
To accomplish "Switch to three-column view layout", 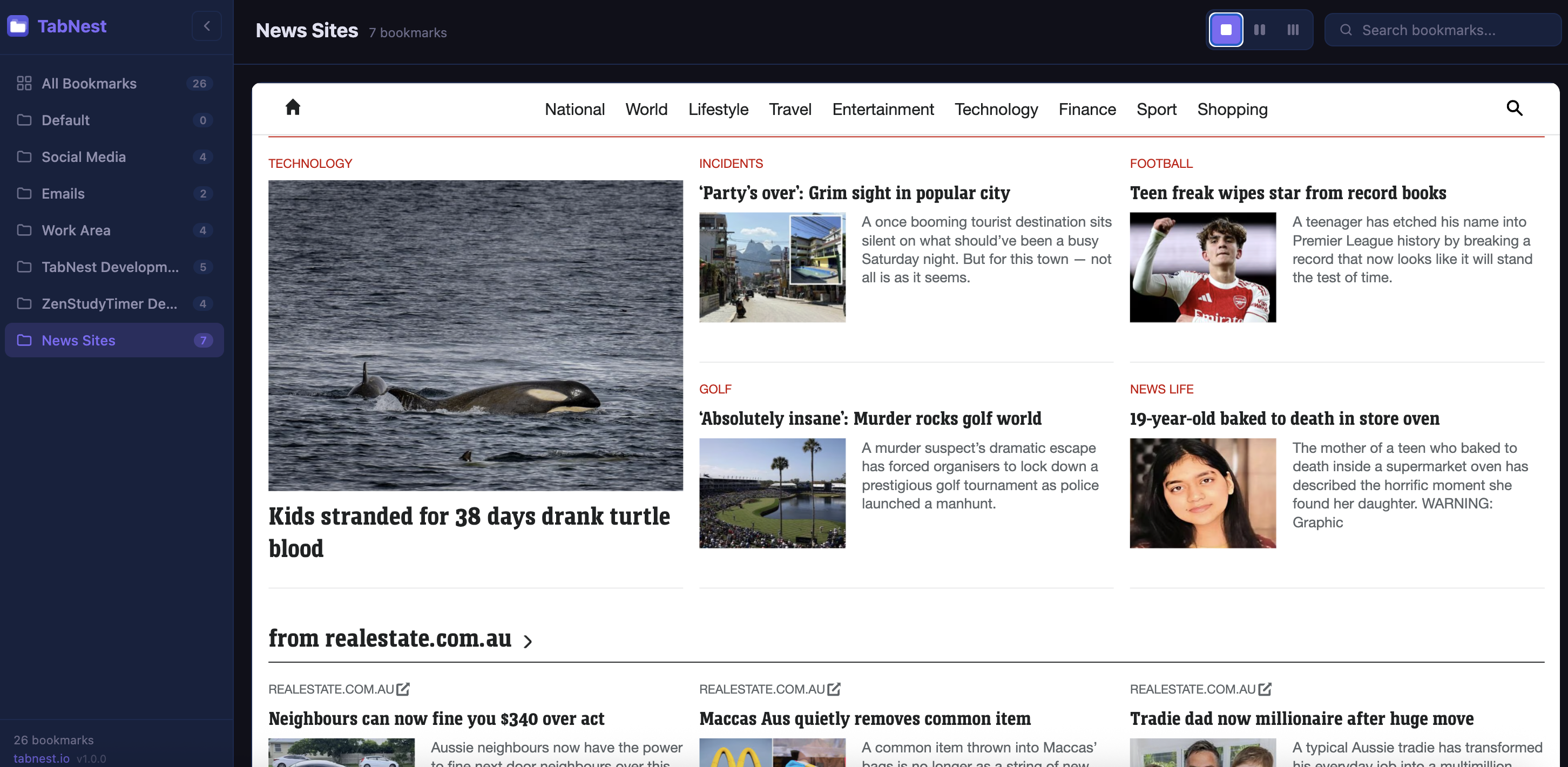I will pyautogui.click(x=1293, y=30).
